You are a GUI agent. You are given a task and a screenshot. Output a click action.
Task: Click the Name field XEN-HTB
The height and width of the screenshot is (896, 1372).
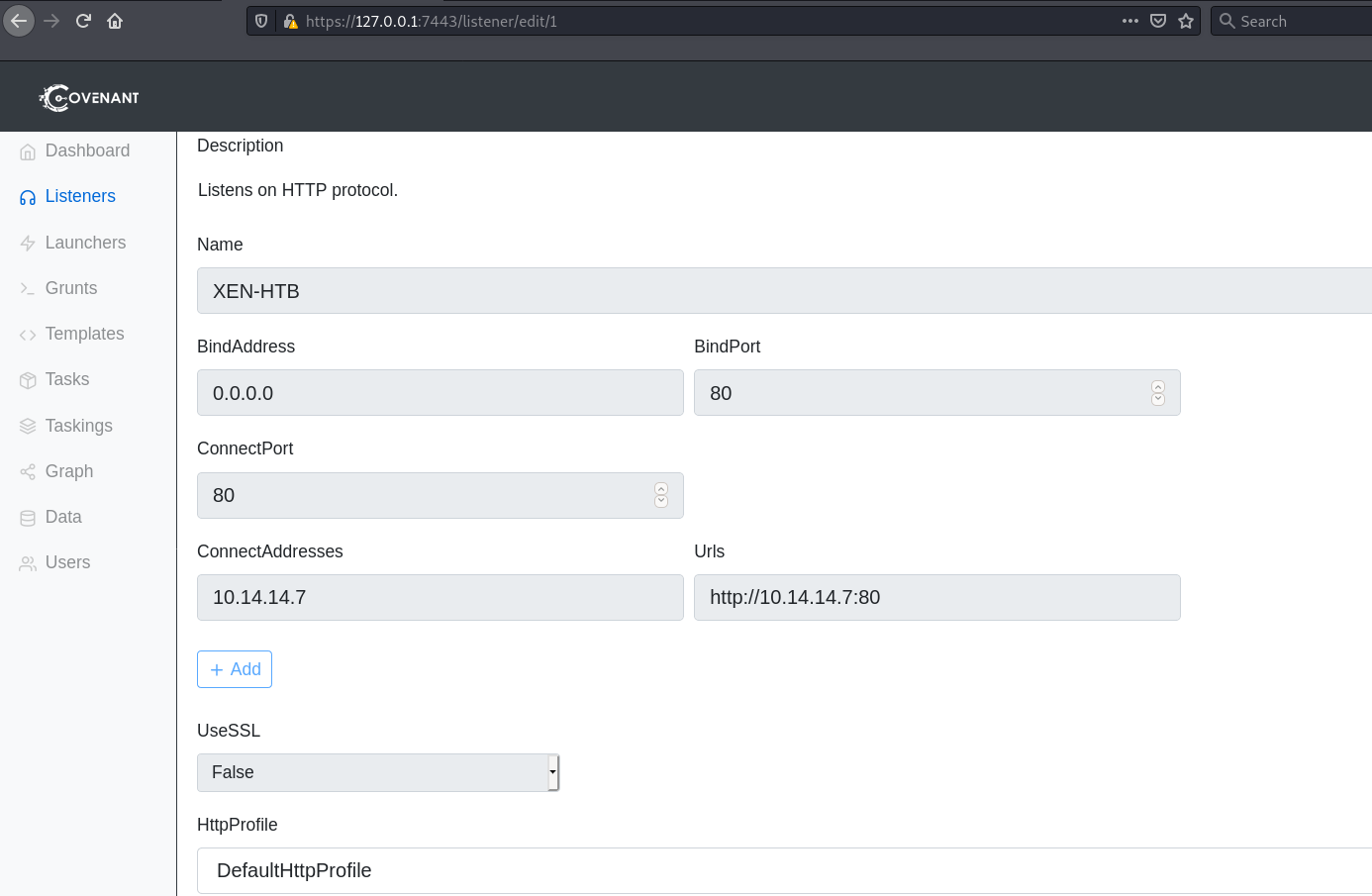[784, 291]
